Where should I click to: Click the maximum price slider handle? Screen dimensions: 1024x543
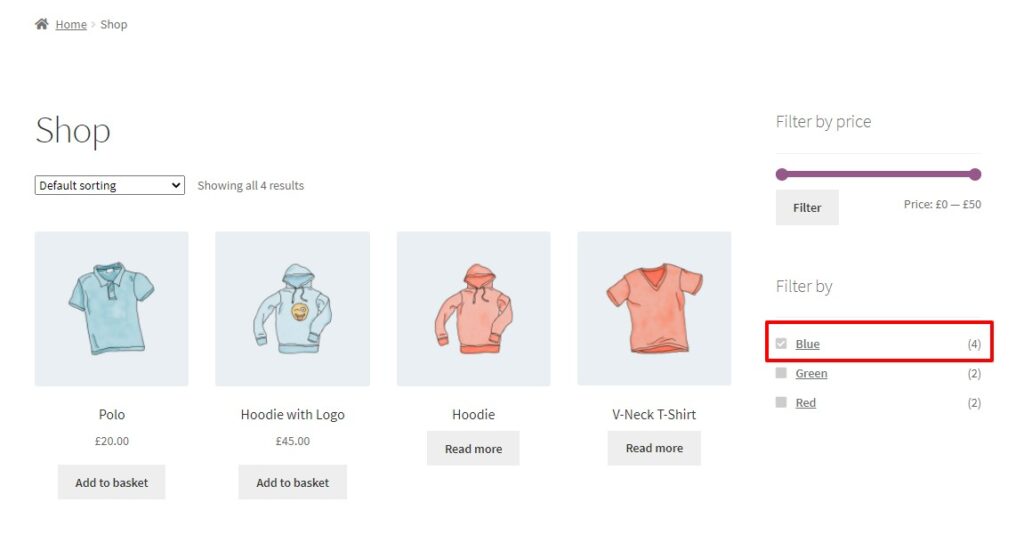pos(975,174)
